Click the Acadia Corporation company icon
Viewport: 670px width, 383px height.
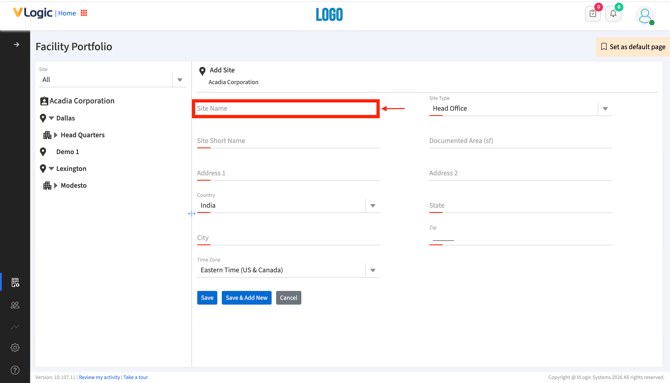44,101
